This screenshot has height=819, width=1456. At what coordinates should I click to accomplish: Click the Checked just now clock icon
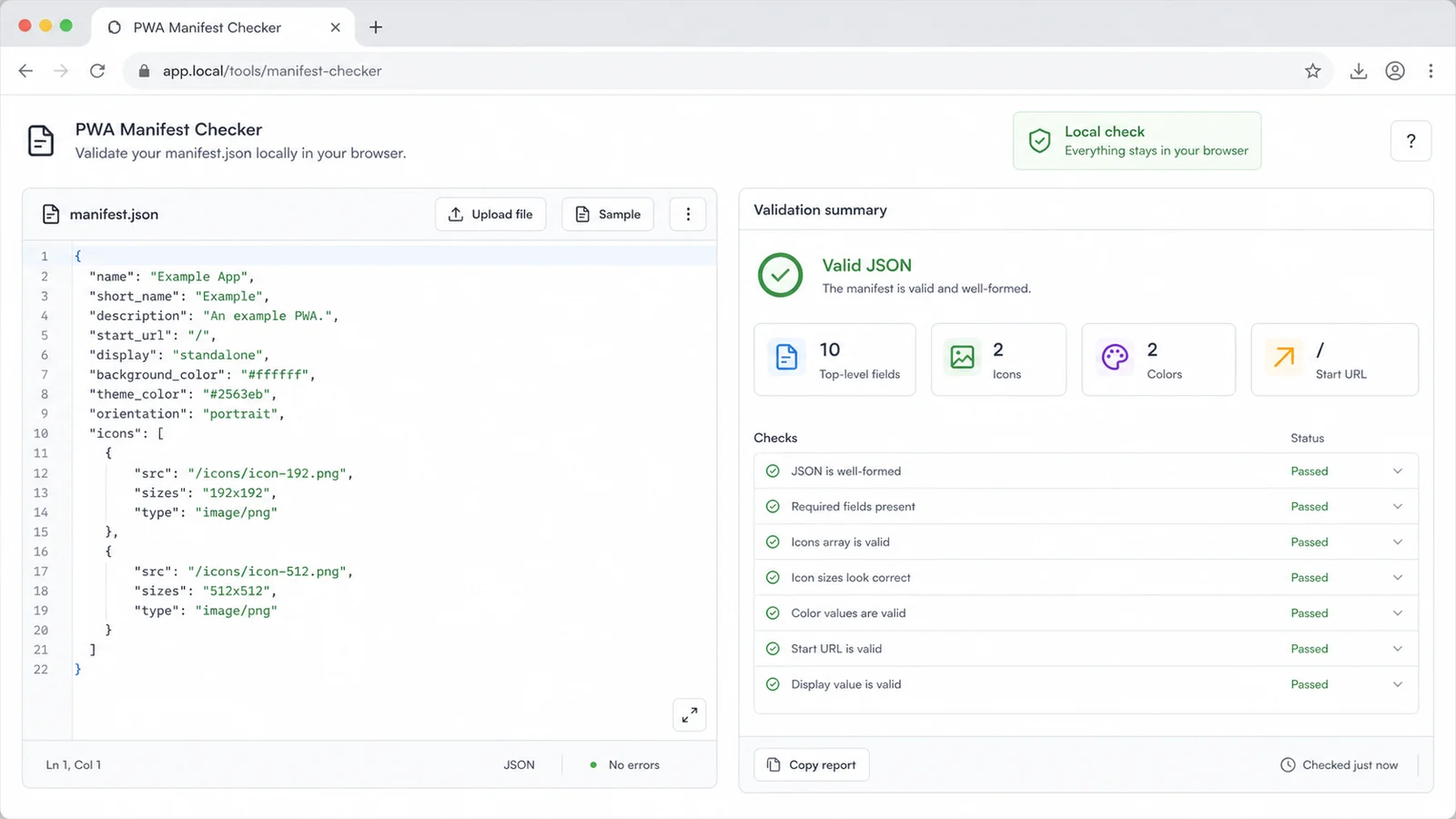point(1288,765)
